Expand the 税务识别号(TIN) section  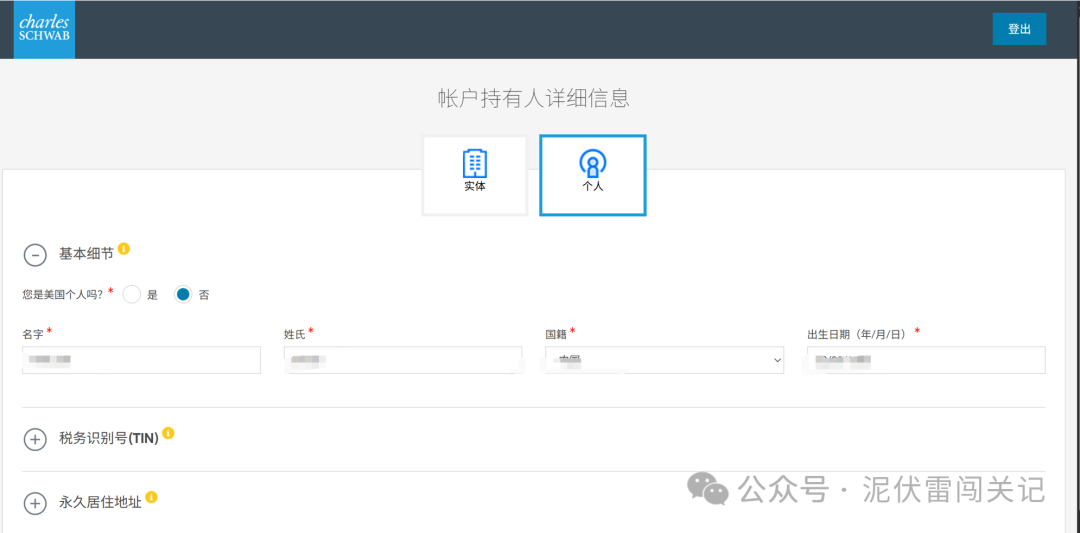pyautogui.click(x=34, y=439)
